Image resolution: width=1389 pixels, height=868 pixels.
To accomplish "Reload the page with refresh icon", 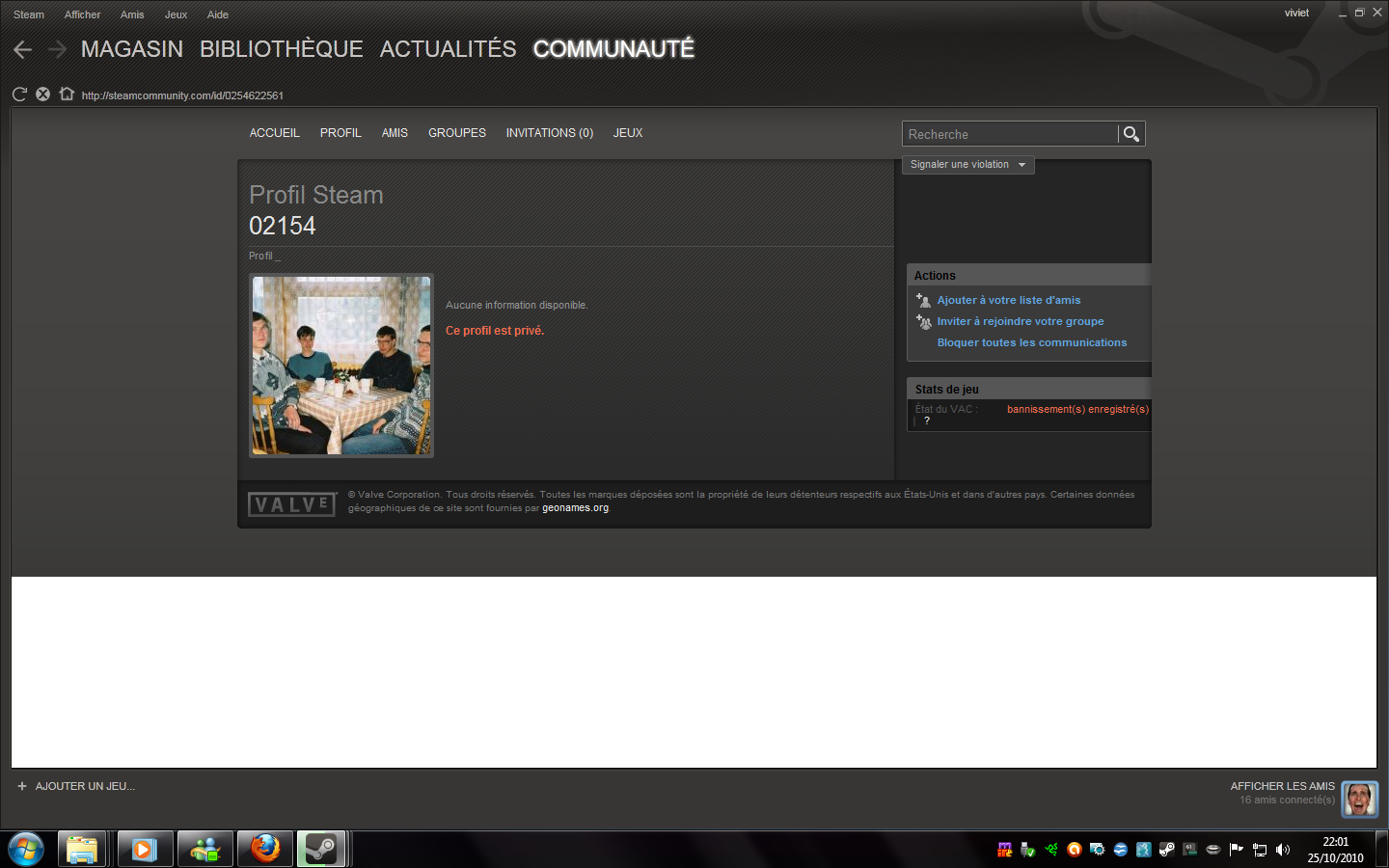I will pyautogui.click(x=19, y=95).
